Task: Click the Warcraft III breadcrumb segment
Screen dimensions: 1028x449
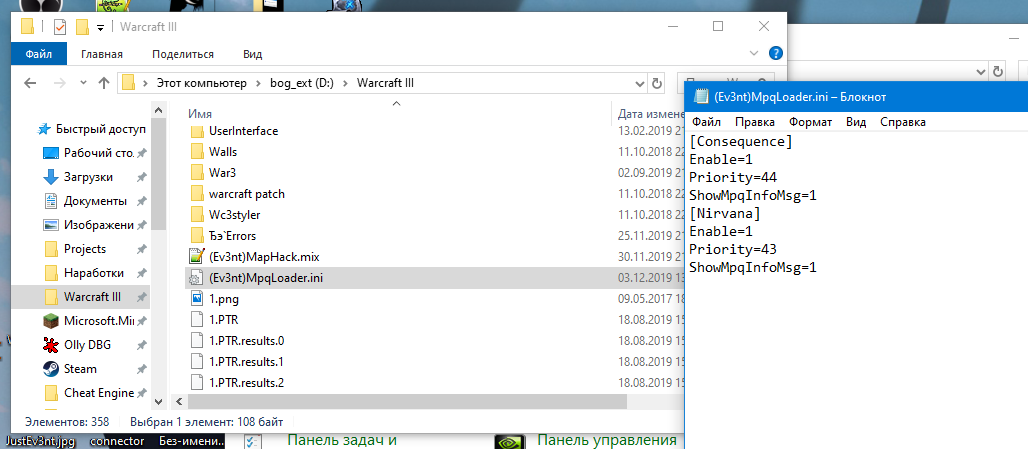Action: click(x=385, y=83)
